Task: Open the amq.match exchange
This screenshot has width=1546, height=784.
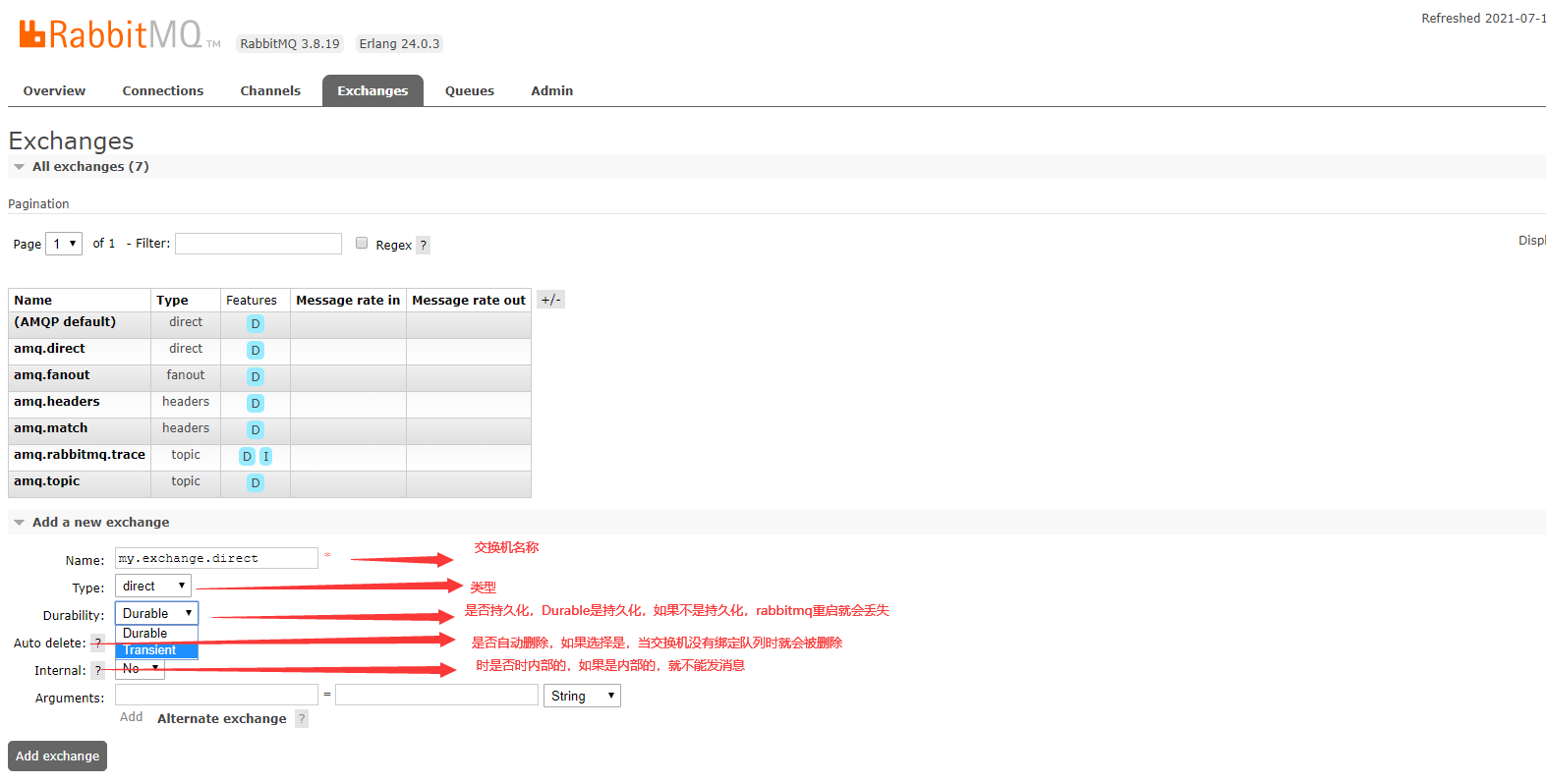Action: (51, 428)
